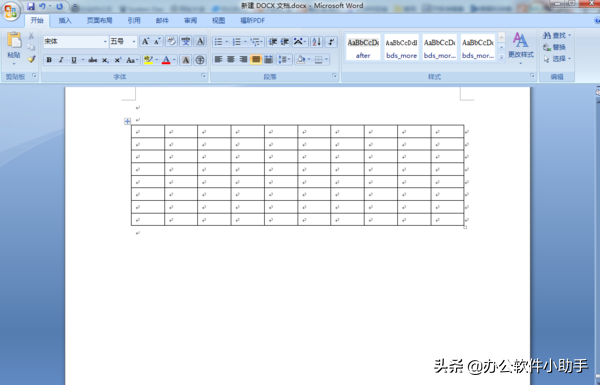This screenshot has height=385, width=600.
Task: Open the Bullets list dropdown arrow
Action: pyautogui.click(x=227, y=42)
